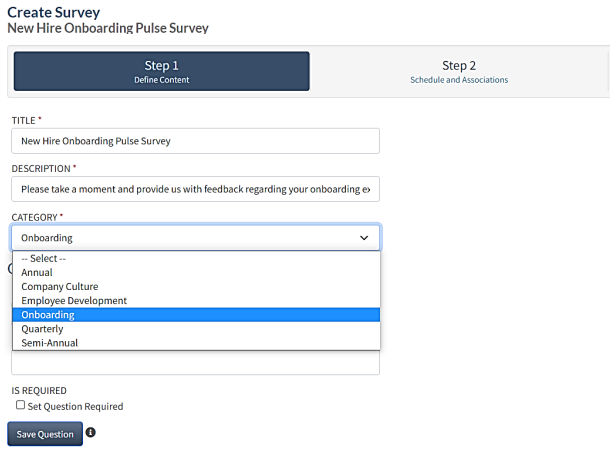This screenshot has height=457, width=610.
Task: Select the highlighted Onboarding list option
Action: [x=48, y=315]
